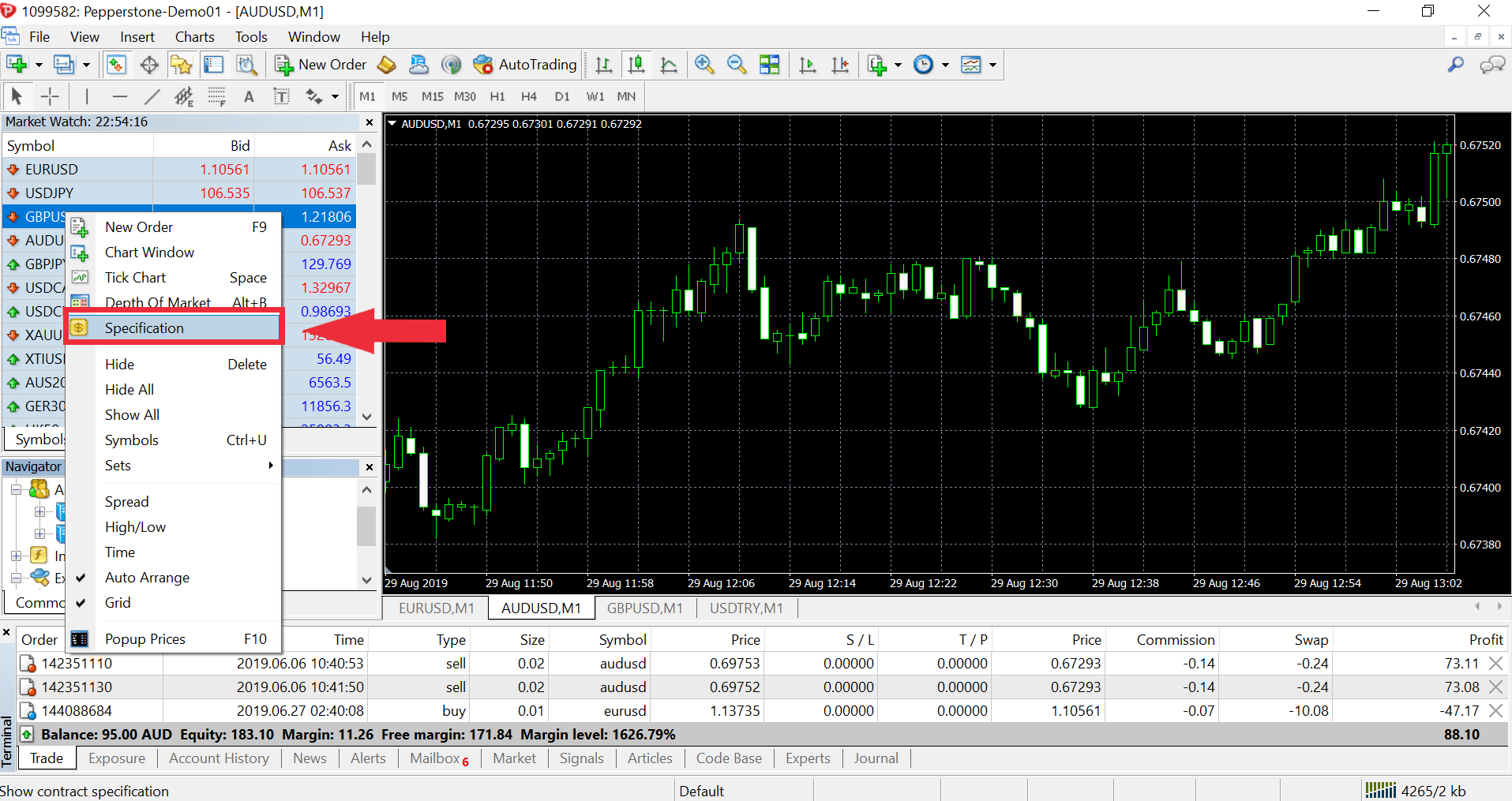
Task: Select the Trendline drawing tool
Action: [152, 96]
